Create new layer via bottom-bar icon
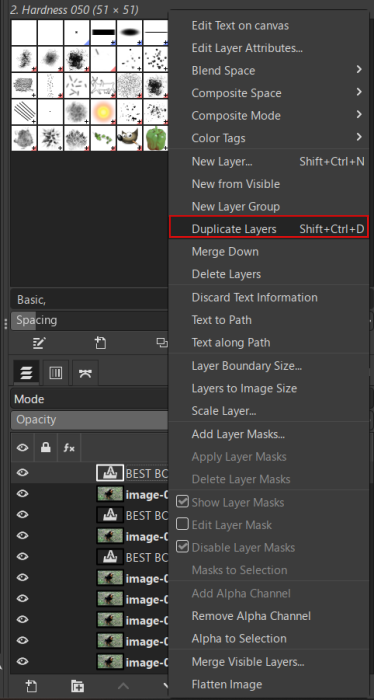 (31, 686)
